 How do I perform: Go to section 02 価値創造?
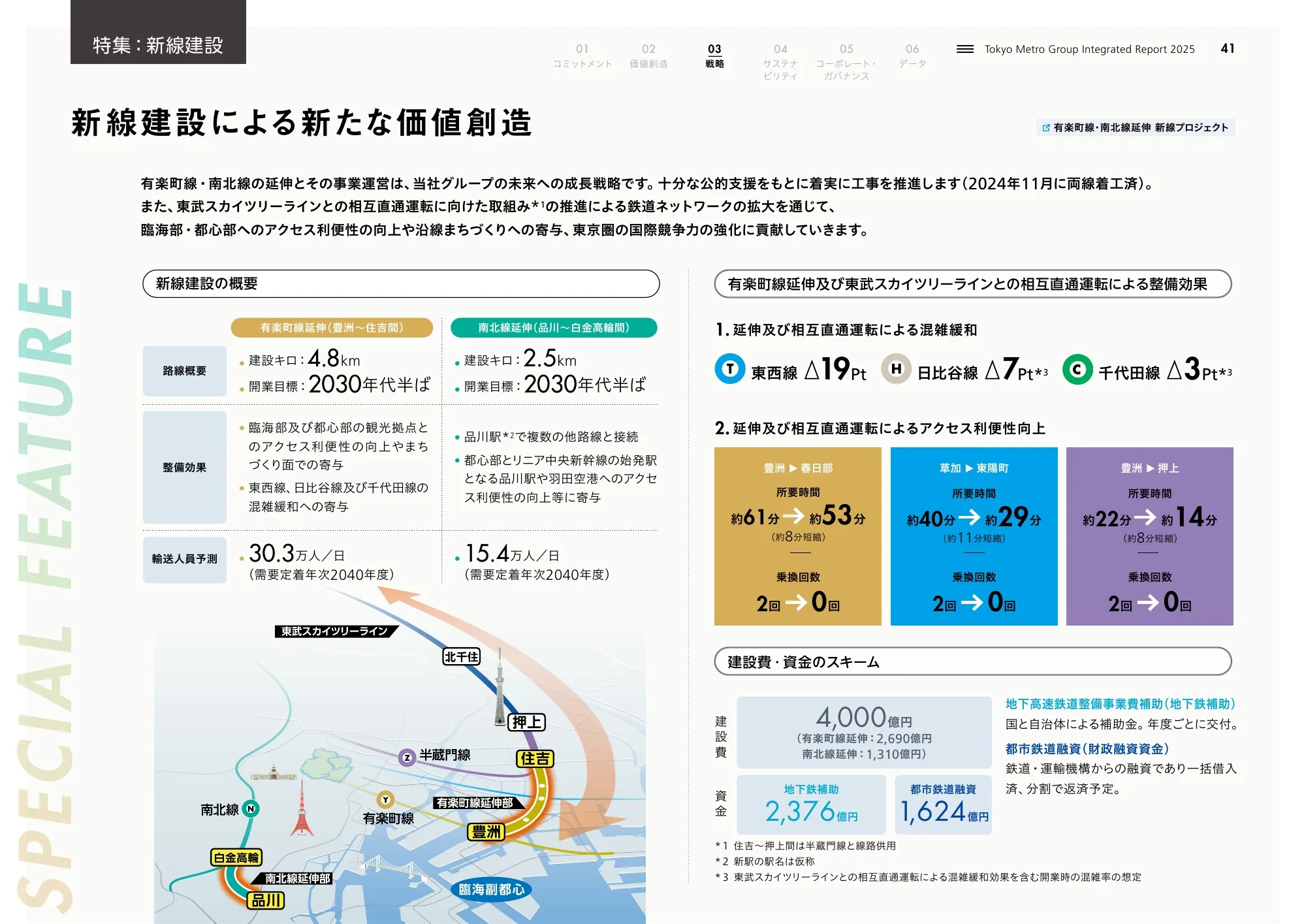coord(648,56)
